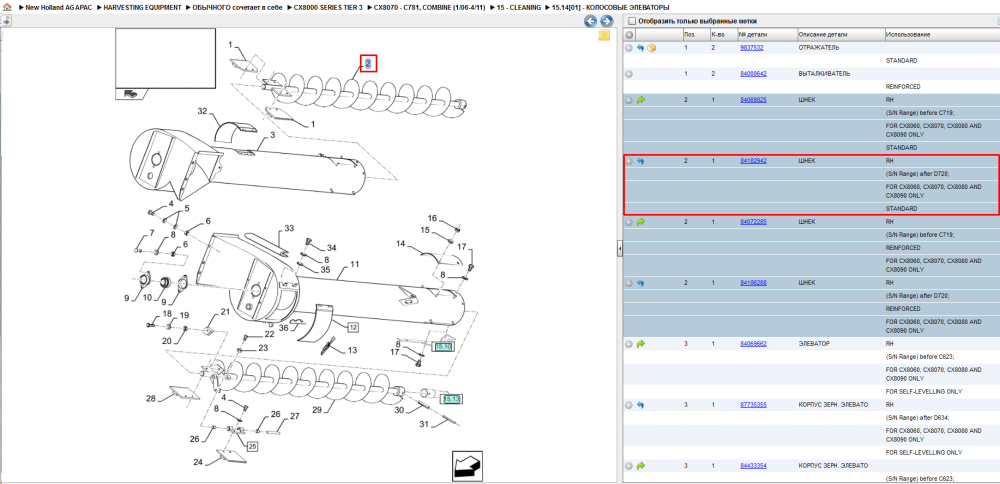Viewport: 1000px width, 484px height.
Task: Open part number link 84433354
Action: (753, 466)
